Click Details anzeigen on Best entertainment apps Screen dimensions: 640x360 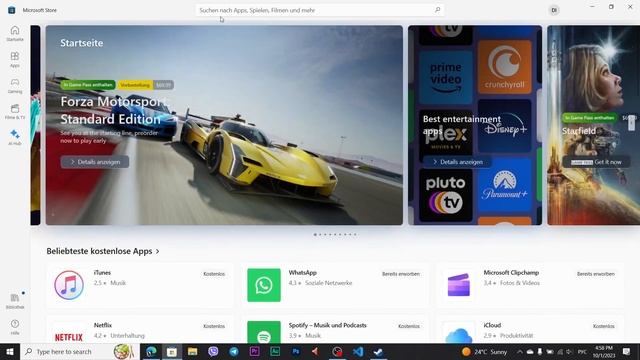pyautogui.click(x=457, y=162)
